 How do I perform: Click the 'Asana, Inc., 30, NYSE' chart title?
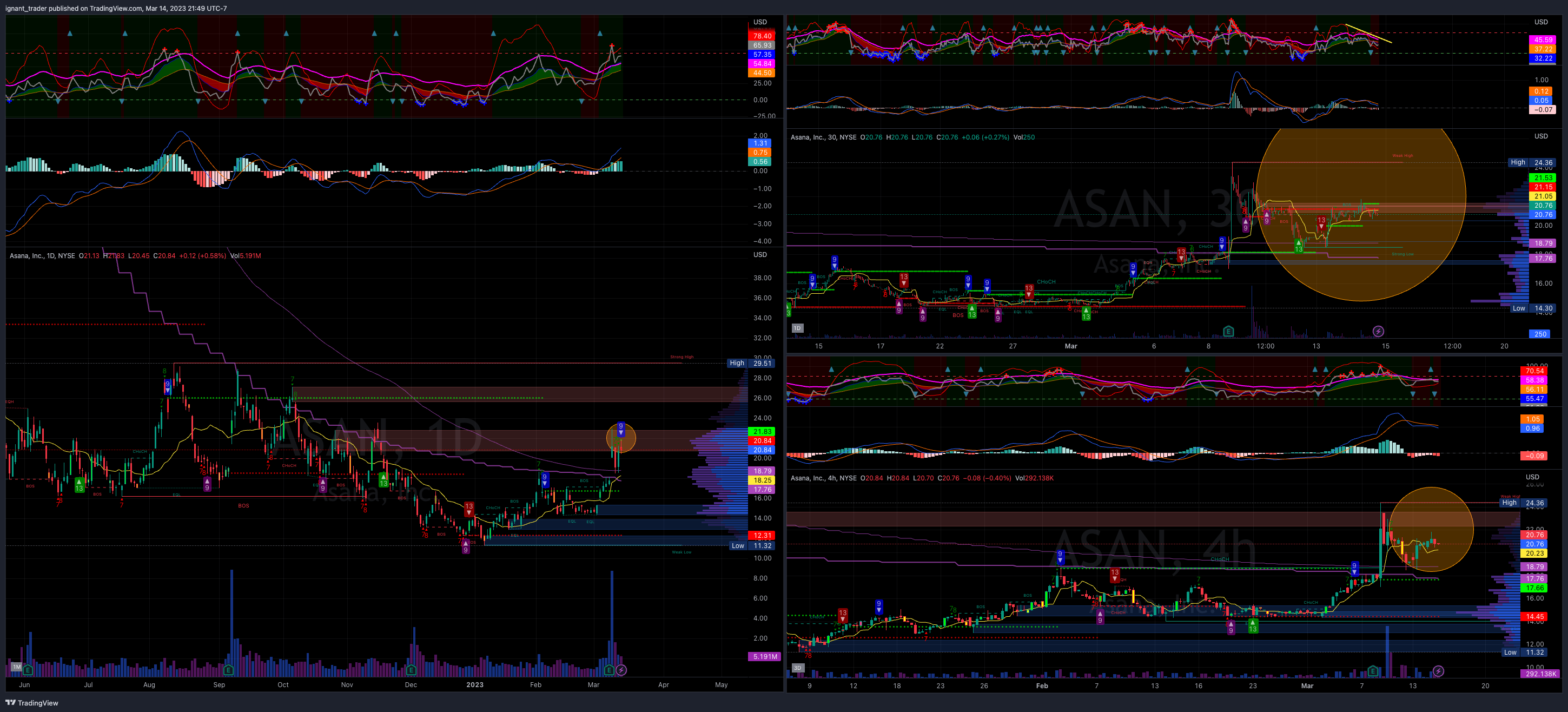pyautogui.click(x=823, y=137)
